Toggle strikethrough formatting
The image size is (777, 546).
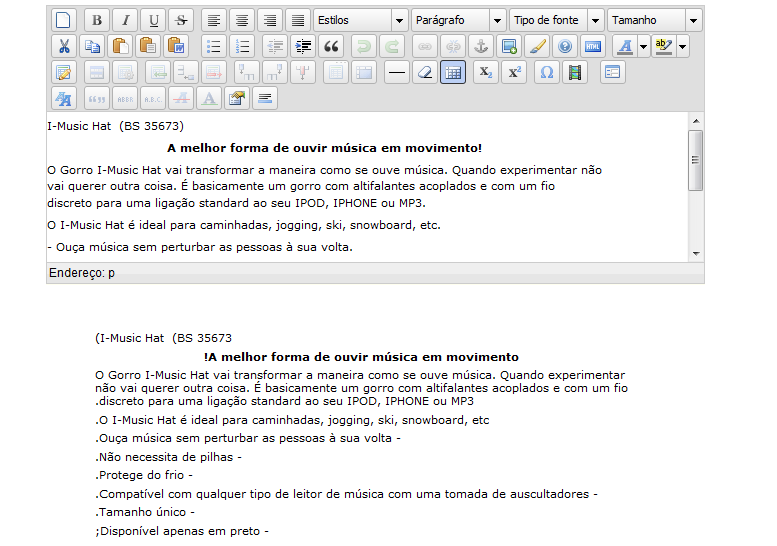pos(181,20)
